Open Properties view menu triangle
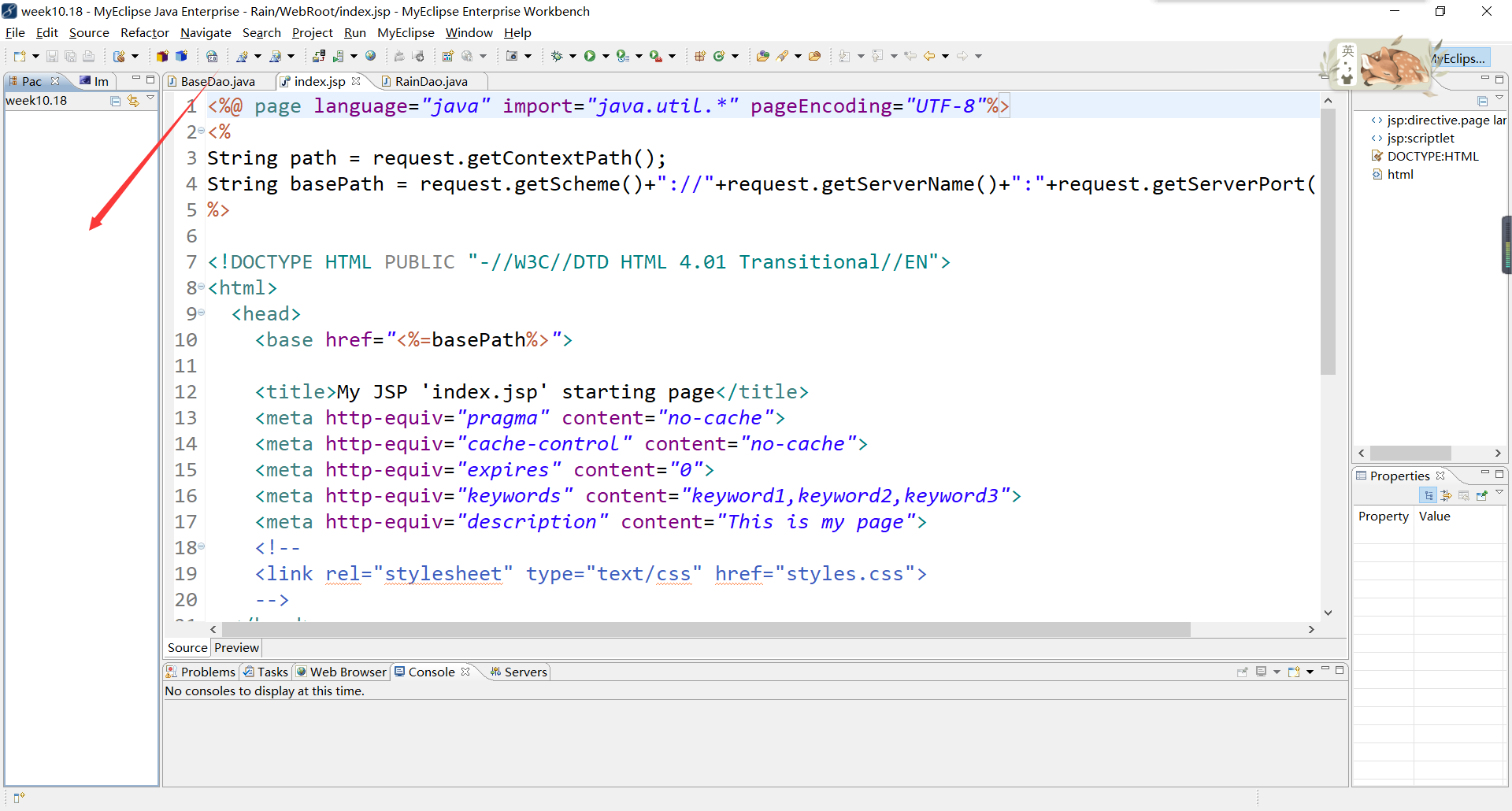Image resolution: width=1512 pixels, height=811 pixels. point(1499,492)
